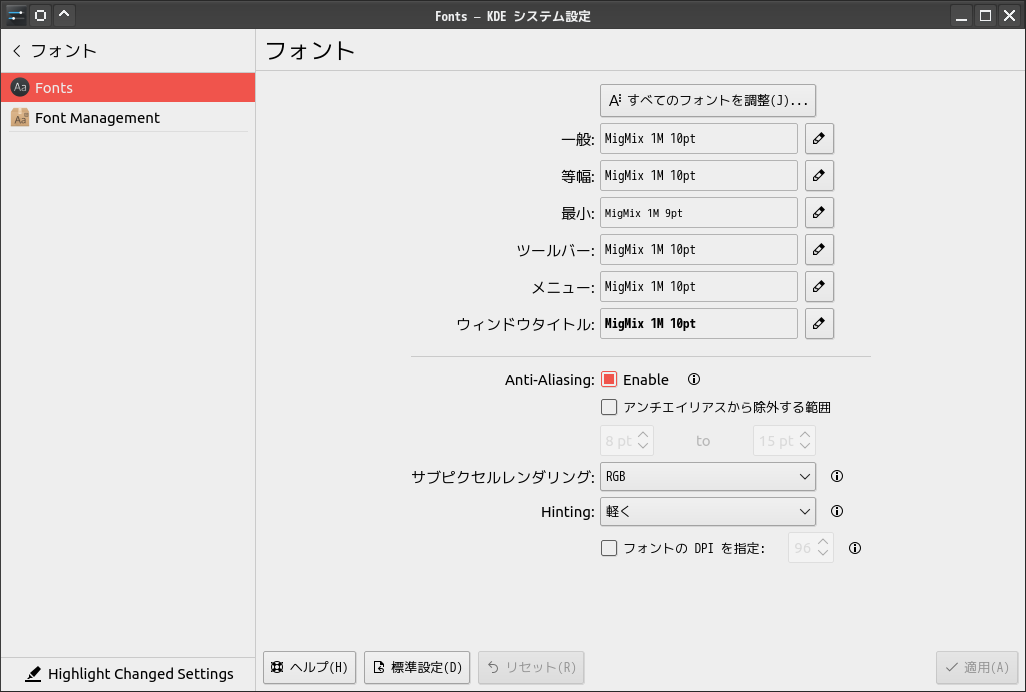Click the Font Management package icon
The image size is (1026, 692).
tap(20, 118)
